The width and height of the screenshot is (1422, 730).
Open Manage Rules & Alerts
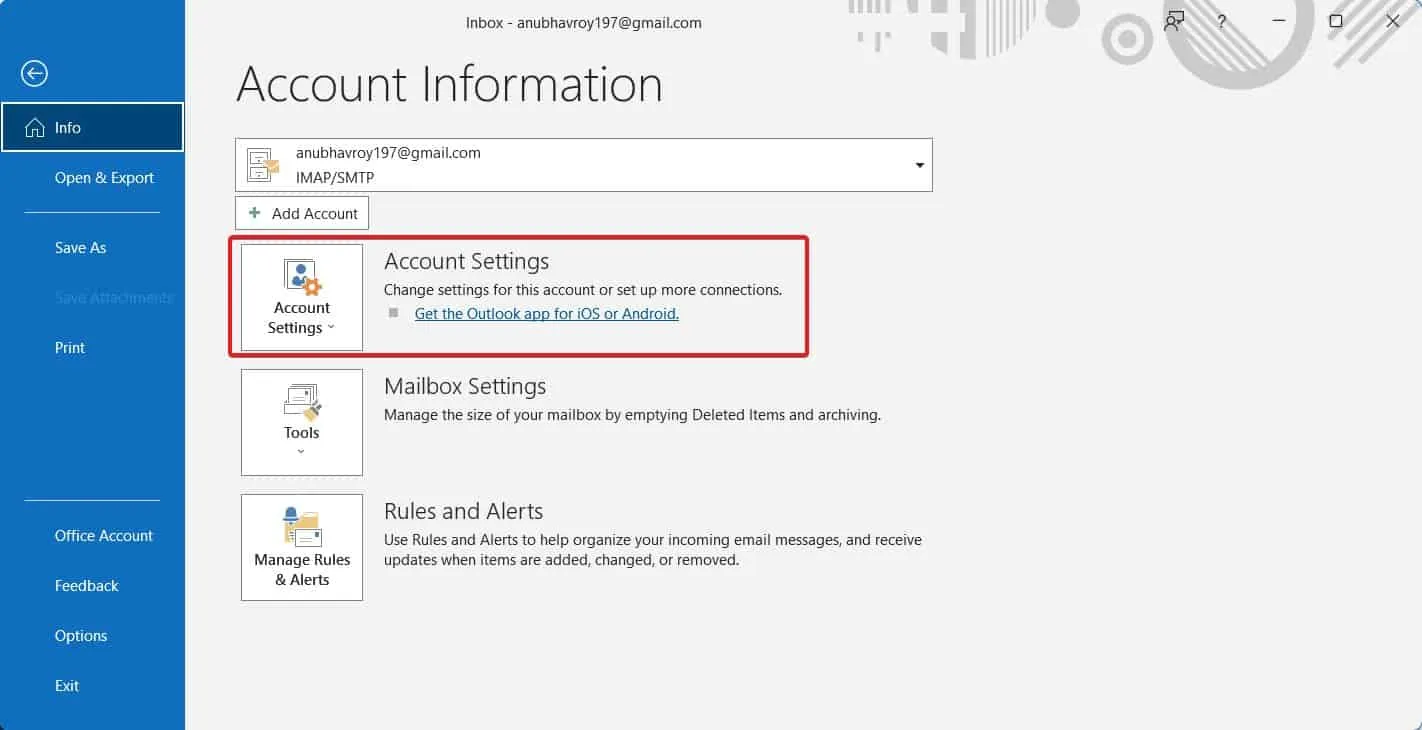(x=302, y=547)
